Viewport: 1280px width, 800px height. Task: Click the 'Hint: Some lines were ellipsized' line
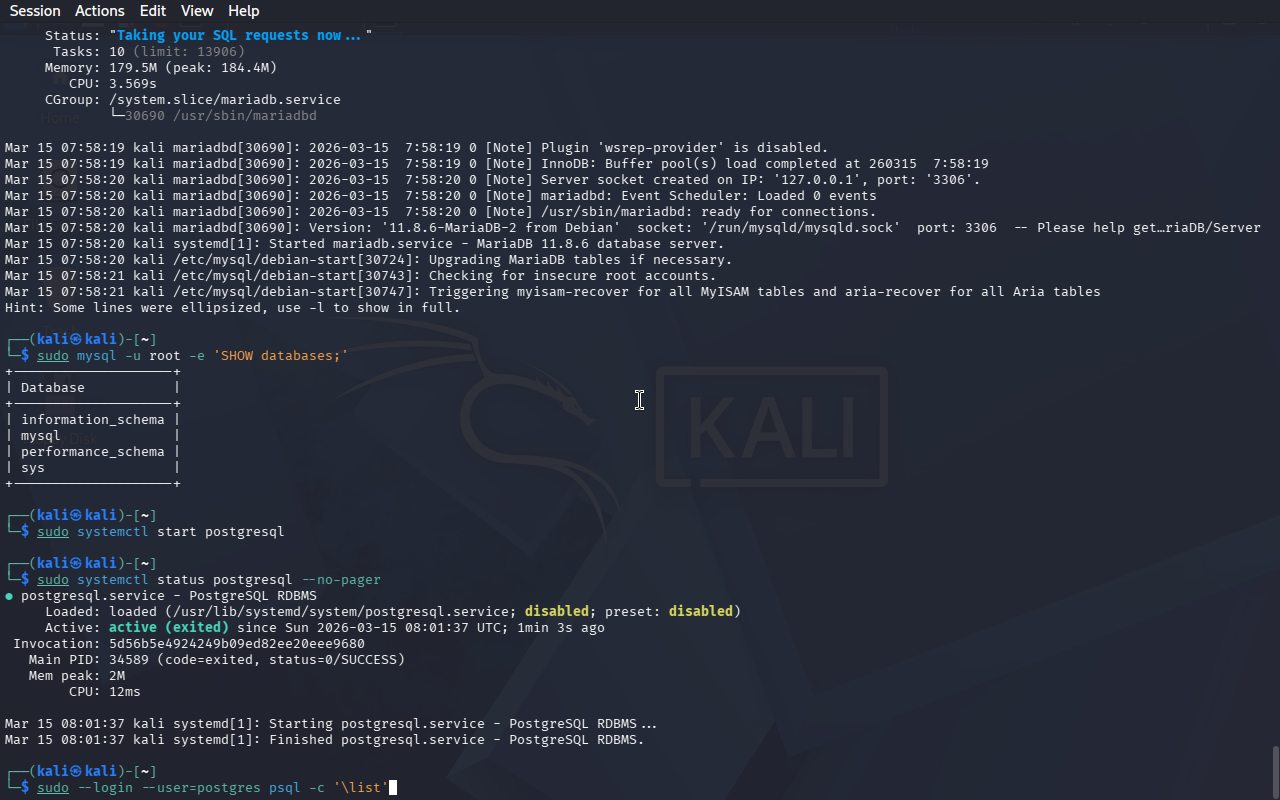tap(232, 308)
